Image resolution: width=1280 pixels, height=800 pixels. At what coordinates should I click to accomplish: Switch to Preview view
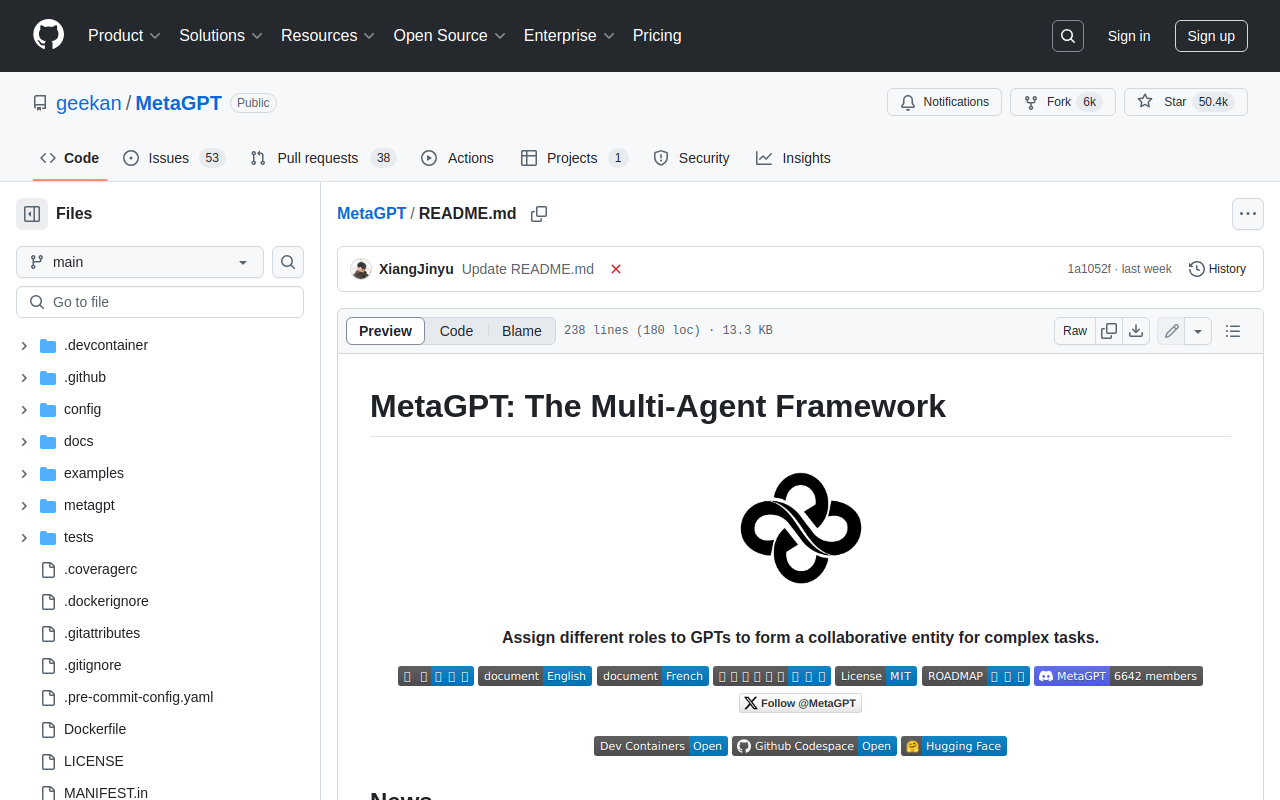385,331
